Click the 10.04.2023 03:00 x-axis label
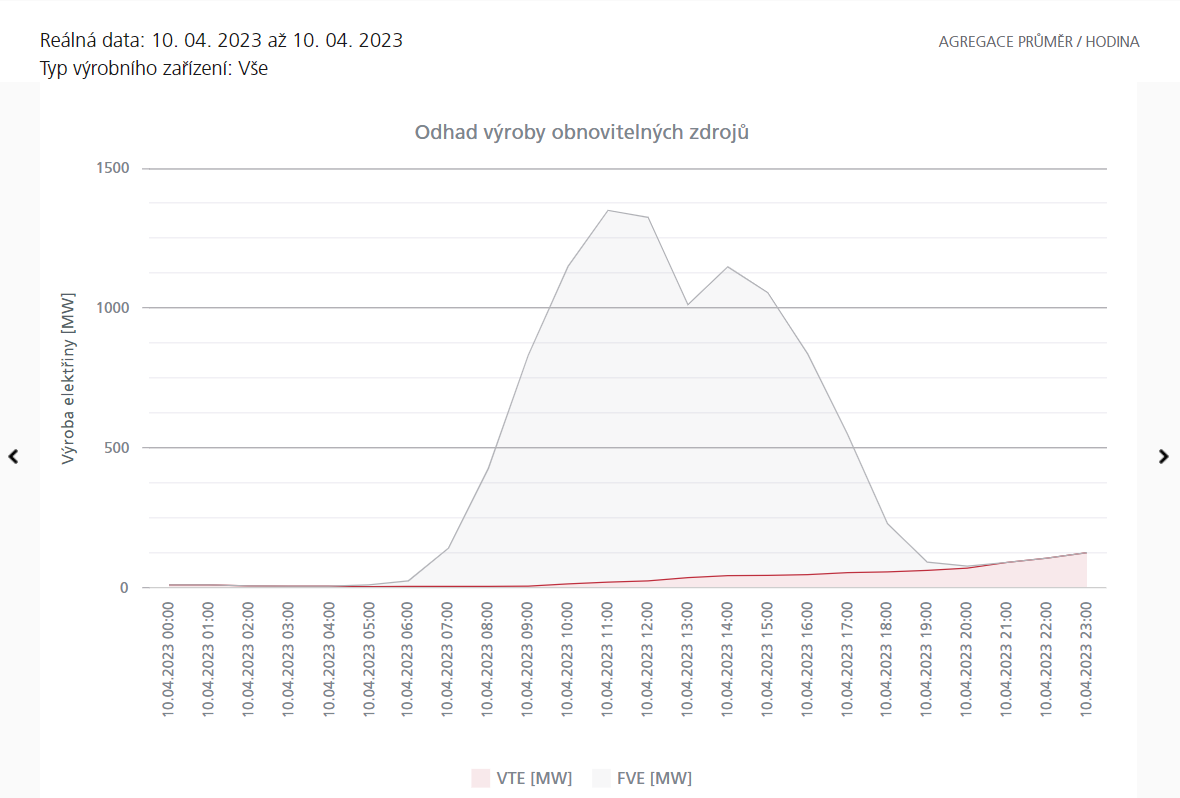Viewport: 1180px width, 798px height. 287,659
